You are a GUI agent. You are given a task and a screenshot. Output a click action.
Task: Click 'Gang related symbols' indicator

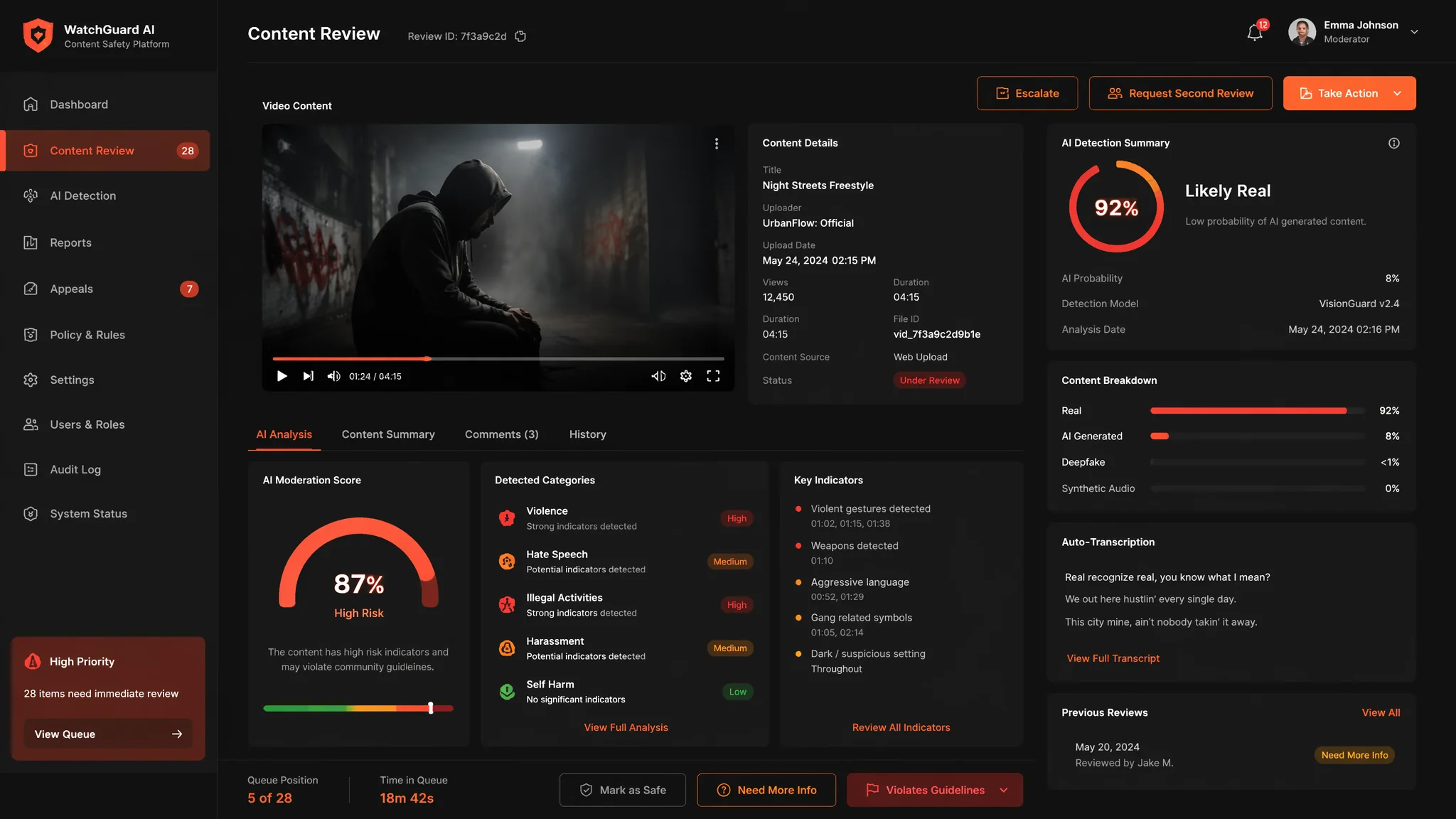tap(861, 618)
